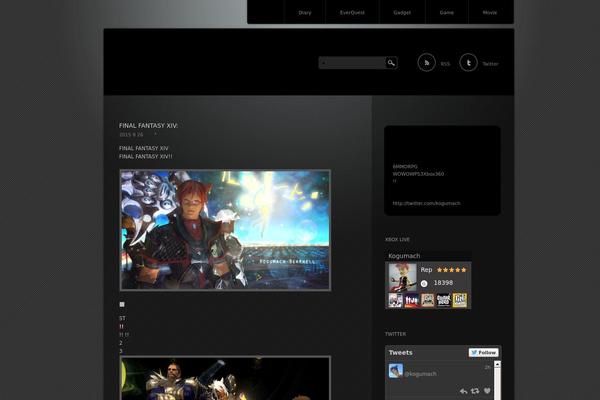
Task: Click the tweet timestamp 2h
Action: 488,367
